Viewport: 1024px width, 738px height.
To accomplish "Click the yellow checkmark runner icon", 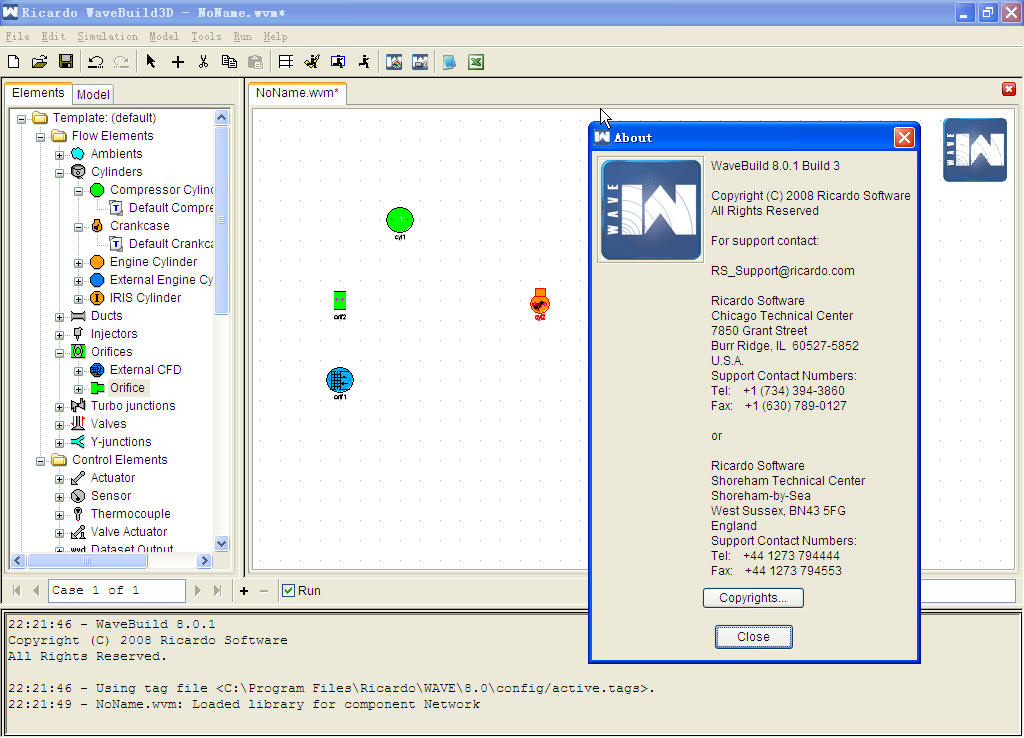I will (x=312, y=62).
